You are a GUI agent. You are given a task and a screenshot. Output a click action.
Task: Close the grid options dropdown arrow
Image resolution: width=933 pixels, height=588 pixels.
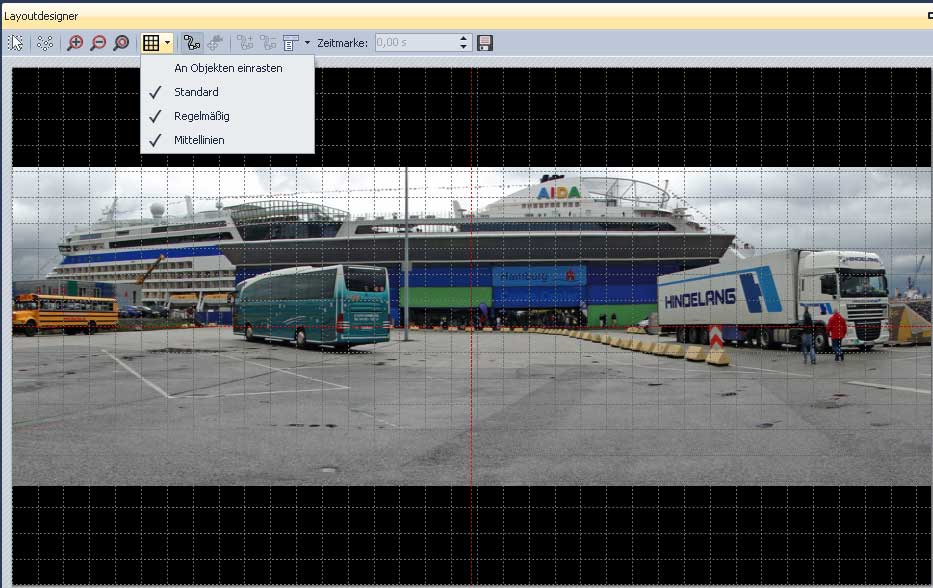click(167, 43)
